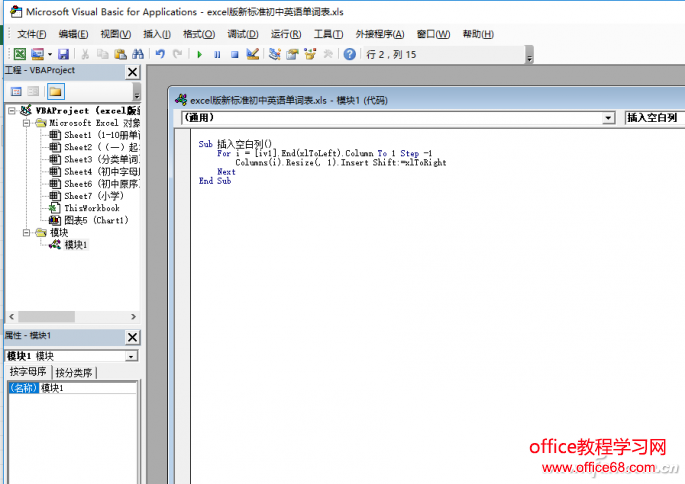Collapse the 模块 folder node
685x484 pixels.
tap(27, 232)
